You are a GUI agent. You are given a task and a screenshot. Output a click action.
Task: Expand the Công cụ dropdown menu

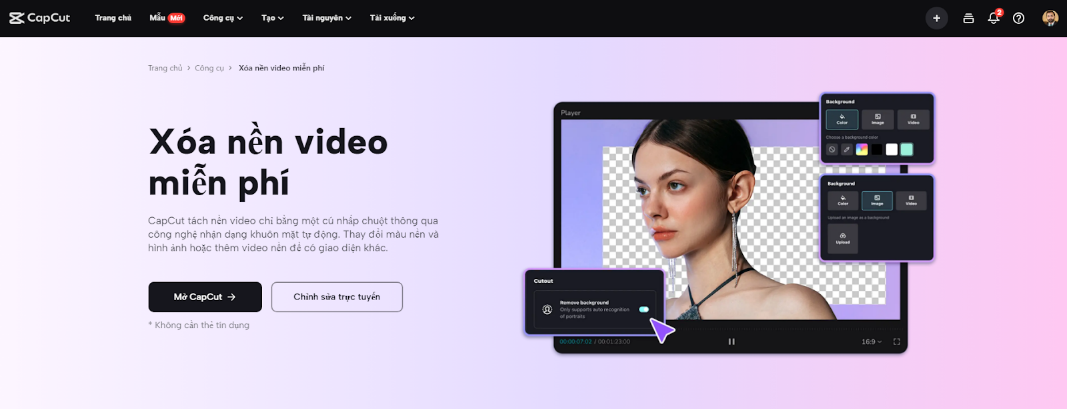point(222,18)
